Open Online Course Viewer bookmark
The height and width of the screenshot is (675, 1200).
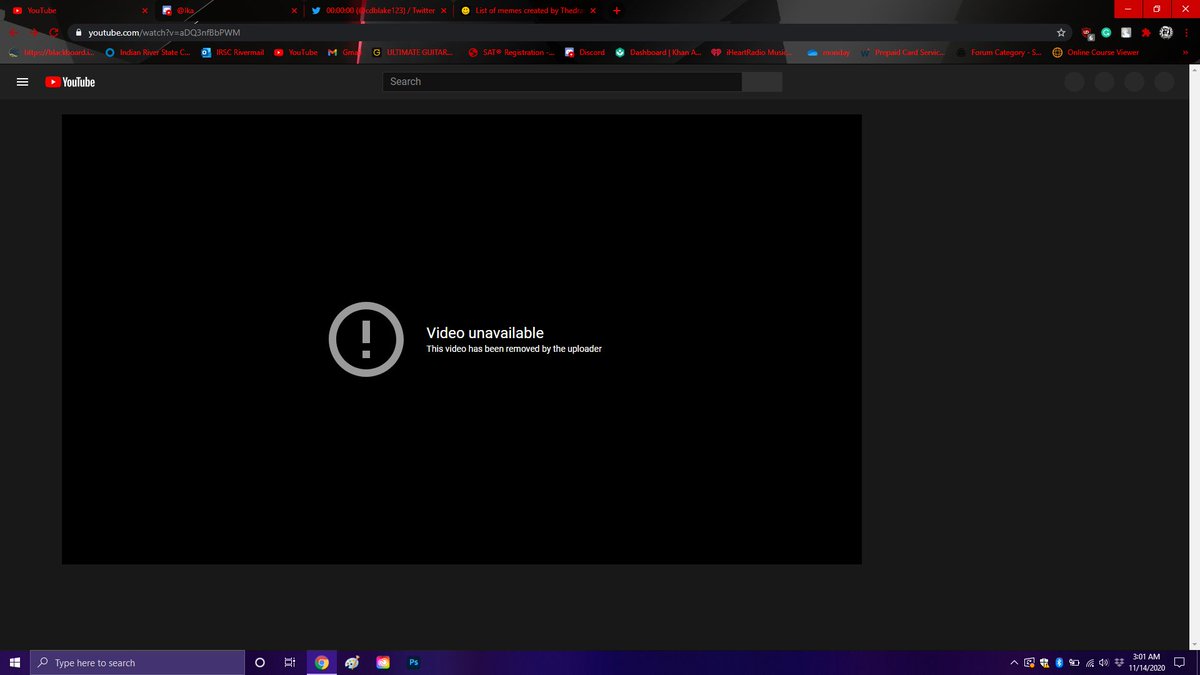coord(1095,52)
